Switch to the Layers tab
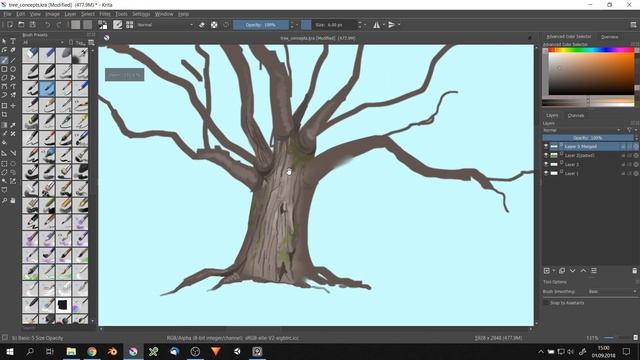This screenshot has width=640, height=360. point(552,116)
